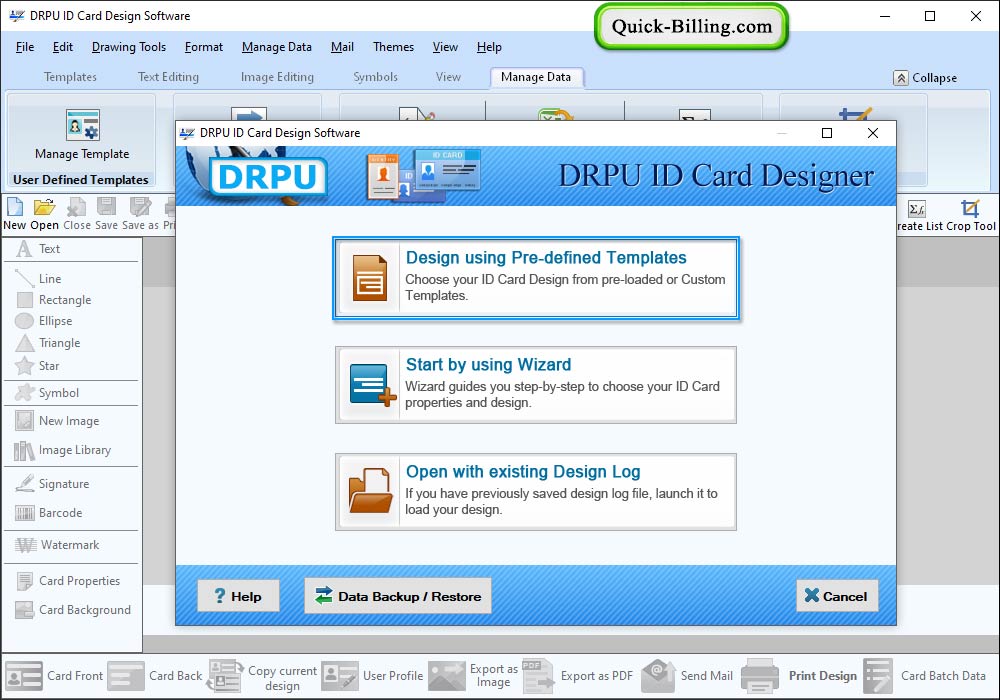Open the Image Library
Viewport: 1000px width, 700px height.
point(62,450)
